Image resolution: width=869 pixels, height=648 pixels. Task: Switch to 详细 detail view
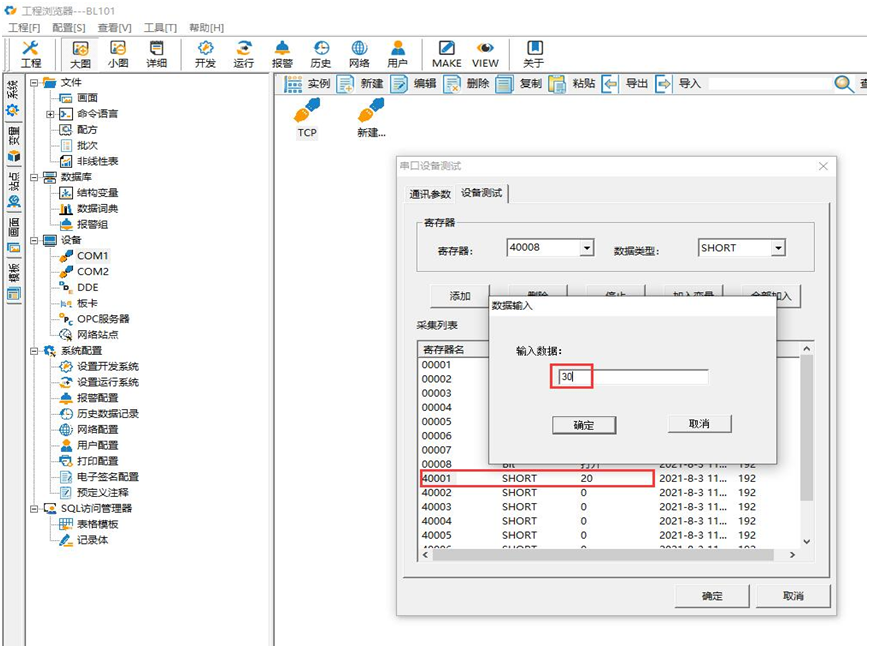click(156, 54)
